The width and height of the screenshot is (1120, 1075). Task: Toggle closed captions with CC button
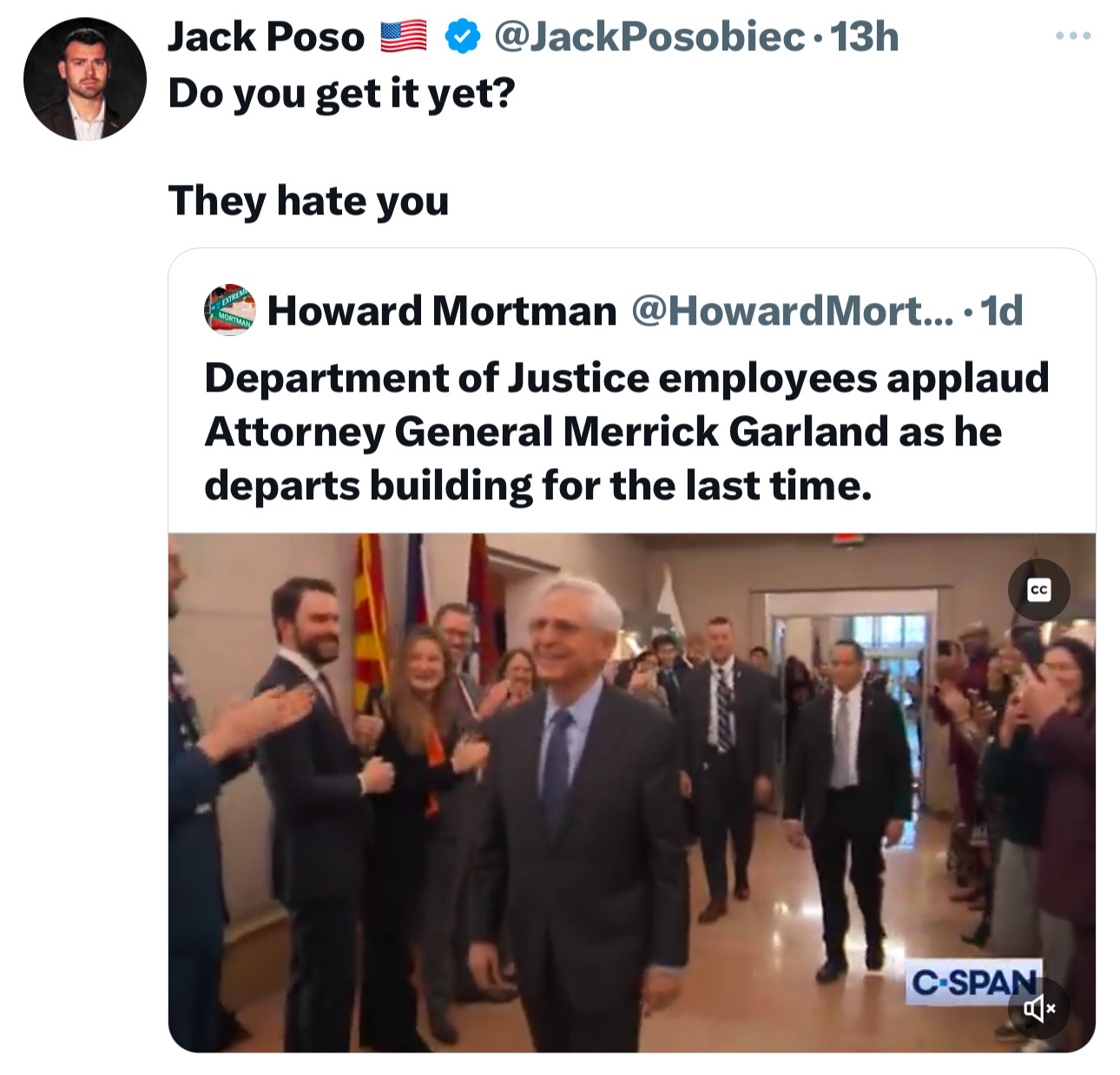click(1038, 590)
